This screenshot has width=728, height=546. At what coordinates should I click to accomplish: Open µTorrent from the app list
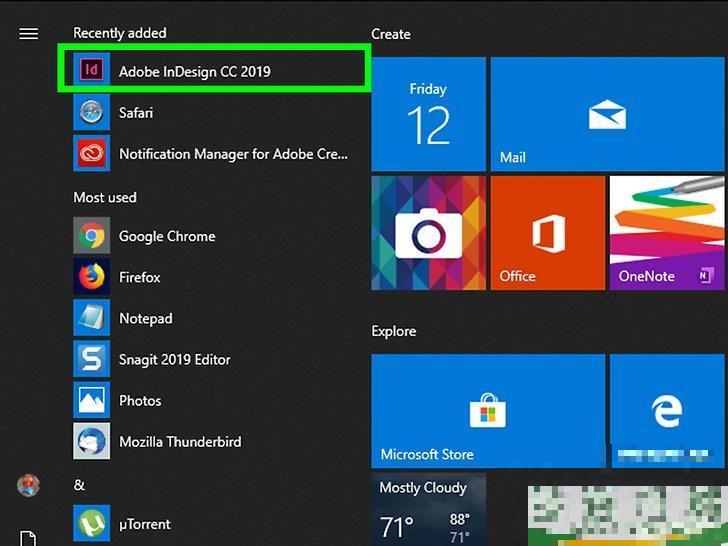coord(144,523)
